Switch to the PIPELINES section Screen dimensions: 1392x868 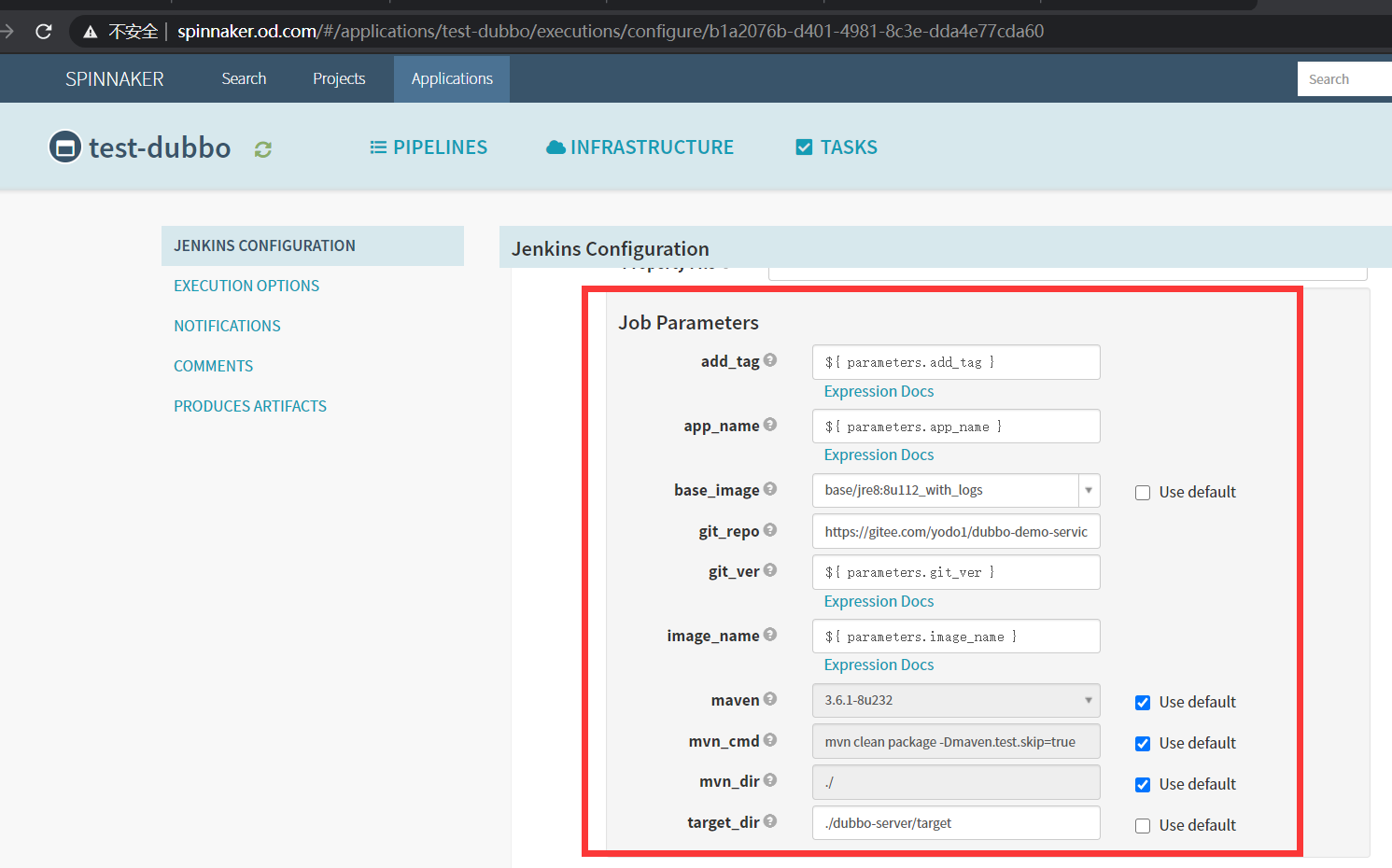(x=429, y=147)
